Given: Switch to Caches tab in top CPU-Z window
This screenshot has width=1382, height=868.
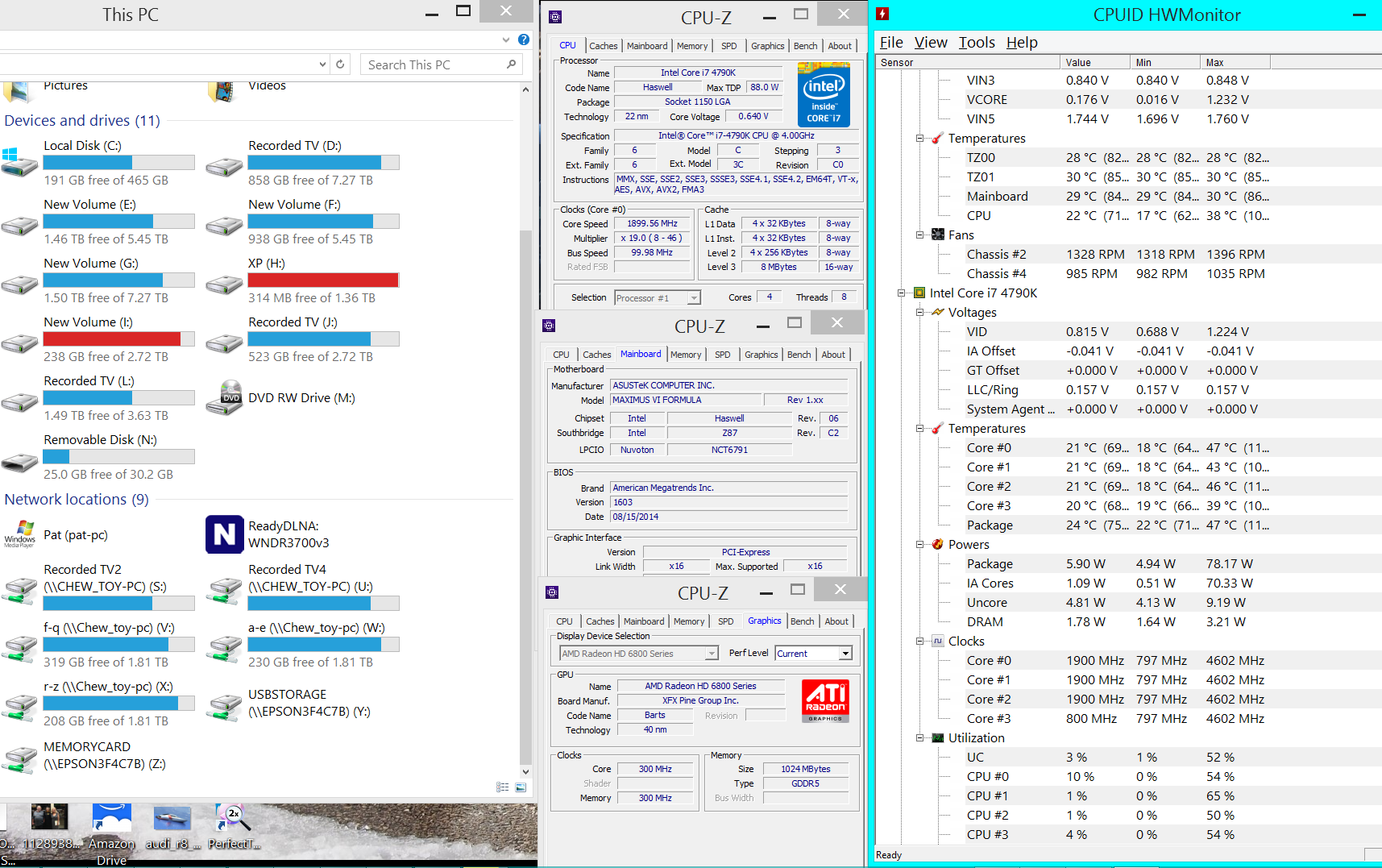Looking at the screenshot, I should [603, 46].
